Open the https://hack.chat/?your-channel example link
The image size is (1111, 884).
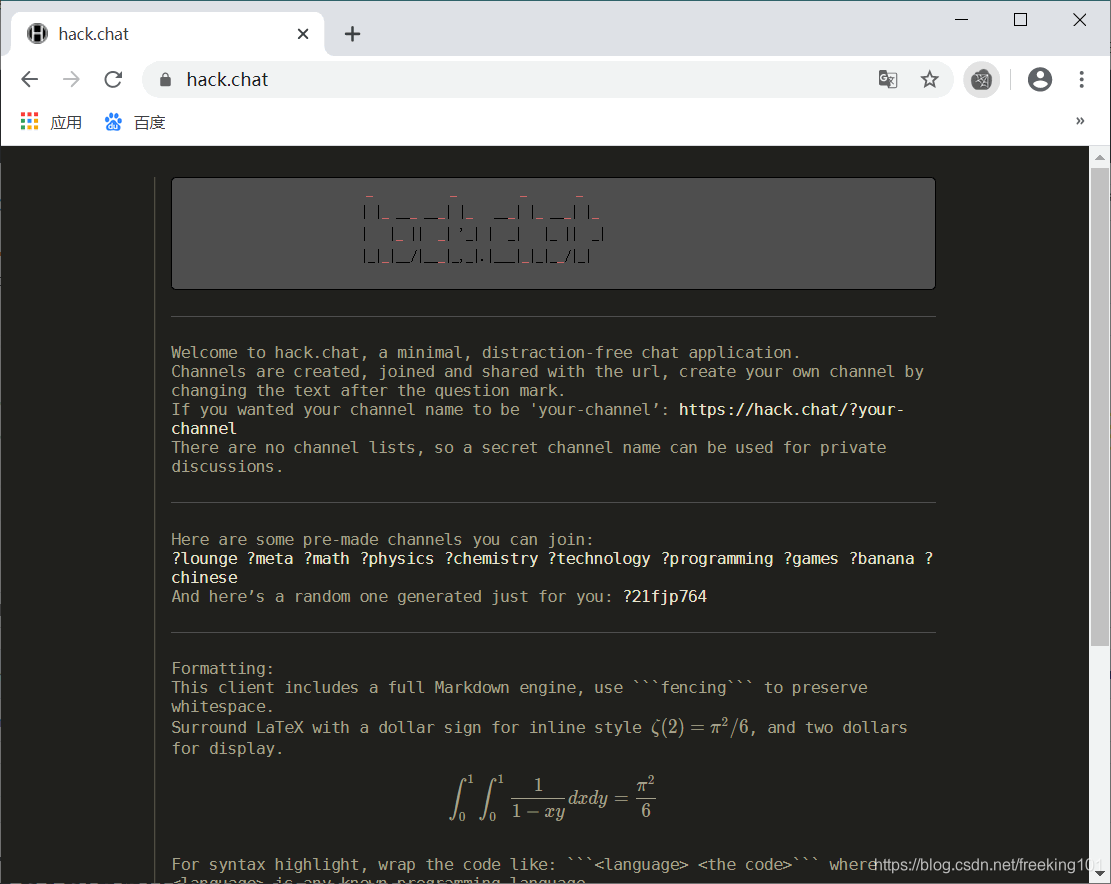(x=791, y=409)
